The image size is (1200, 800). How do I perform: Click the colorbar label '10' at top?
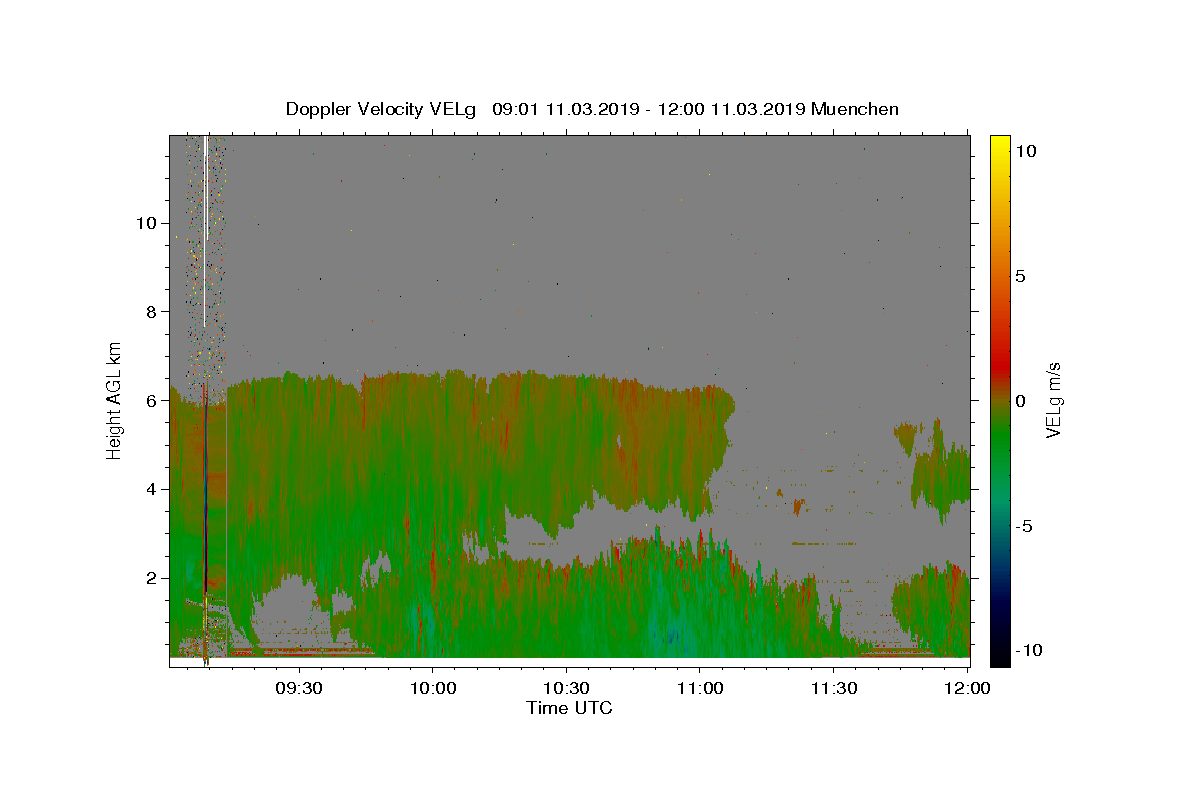[1025, 151]
